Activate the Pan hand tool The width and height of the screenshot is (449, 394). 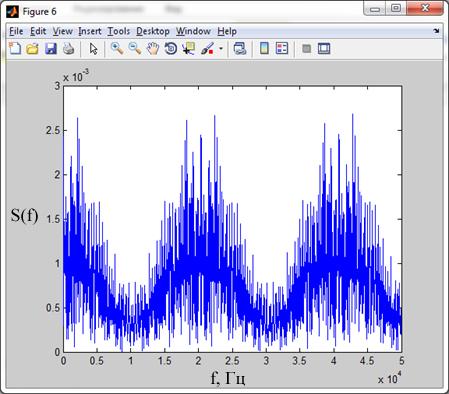(153, 49)
